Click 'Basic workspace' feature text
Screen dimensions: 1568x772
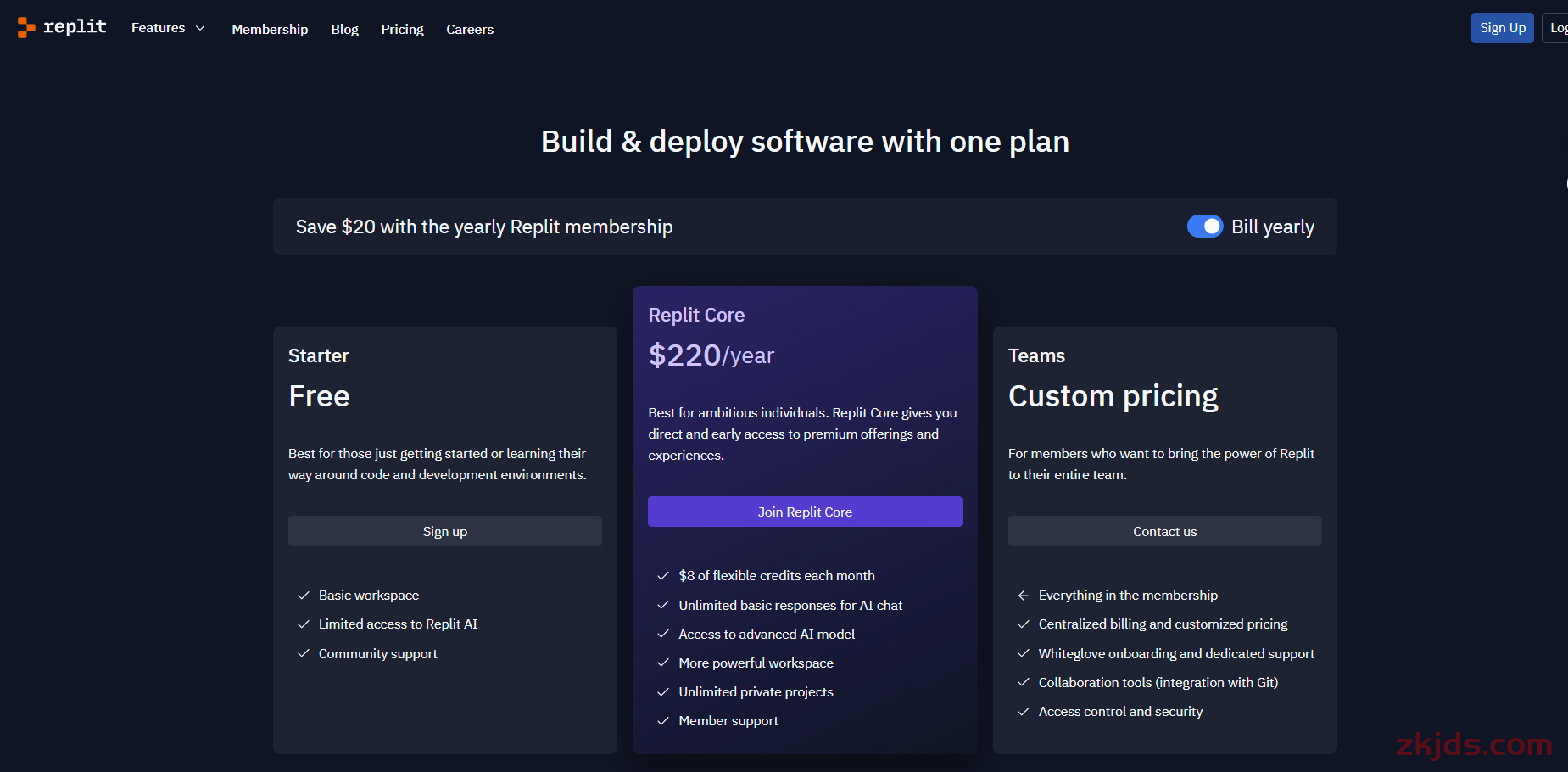369,596
